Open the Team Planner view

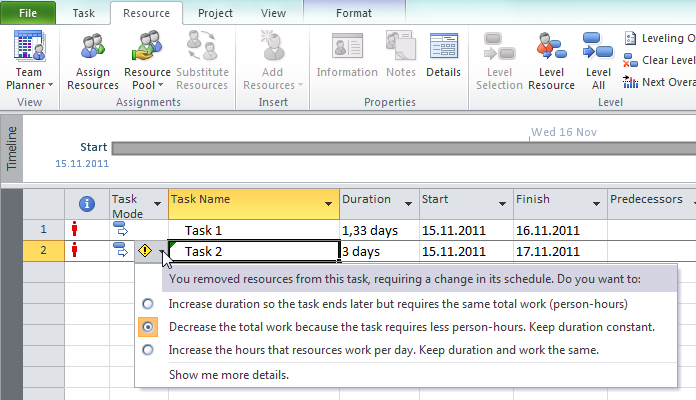tap(29, 59)
